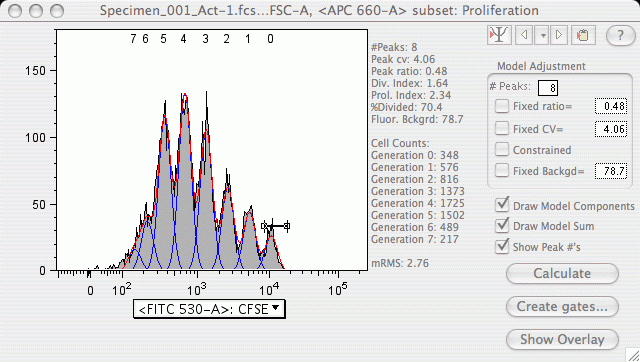
Task: Click peak number 7 label on histogram
Action: coord(133,39)
